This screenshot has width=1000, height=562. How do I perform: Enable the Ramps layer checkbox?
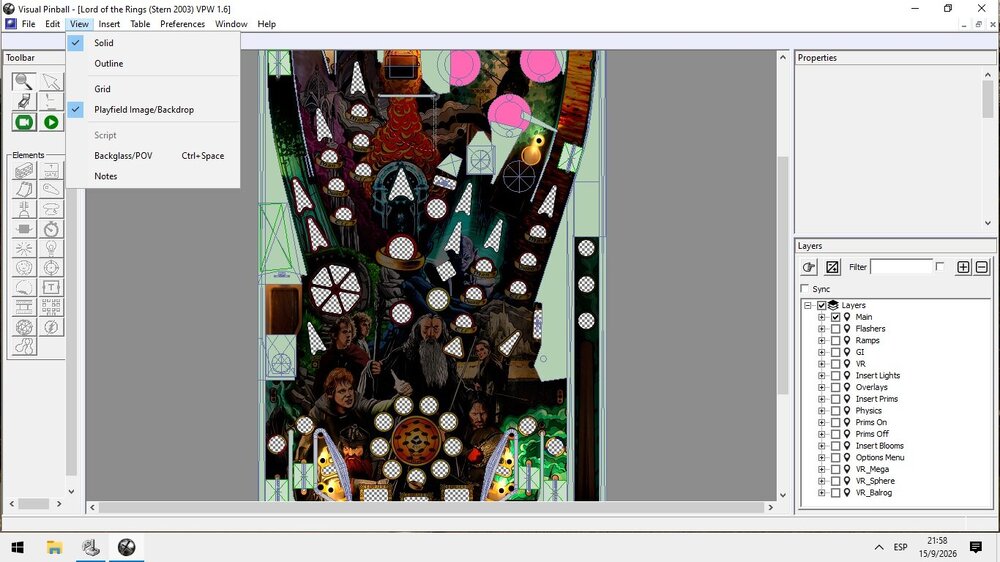(x=835, y=340)
